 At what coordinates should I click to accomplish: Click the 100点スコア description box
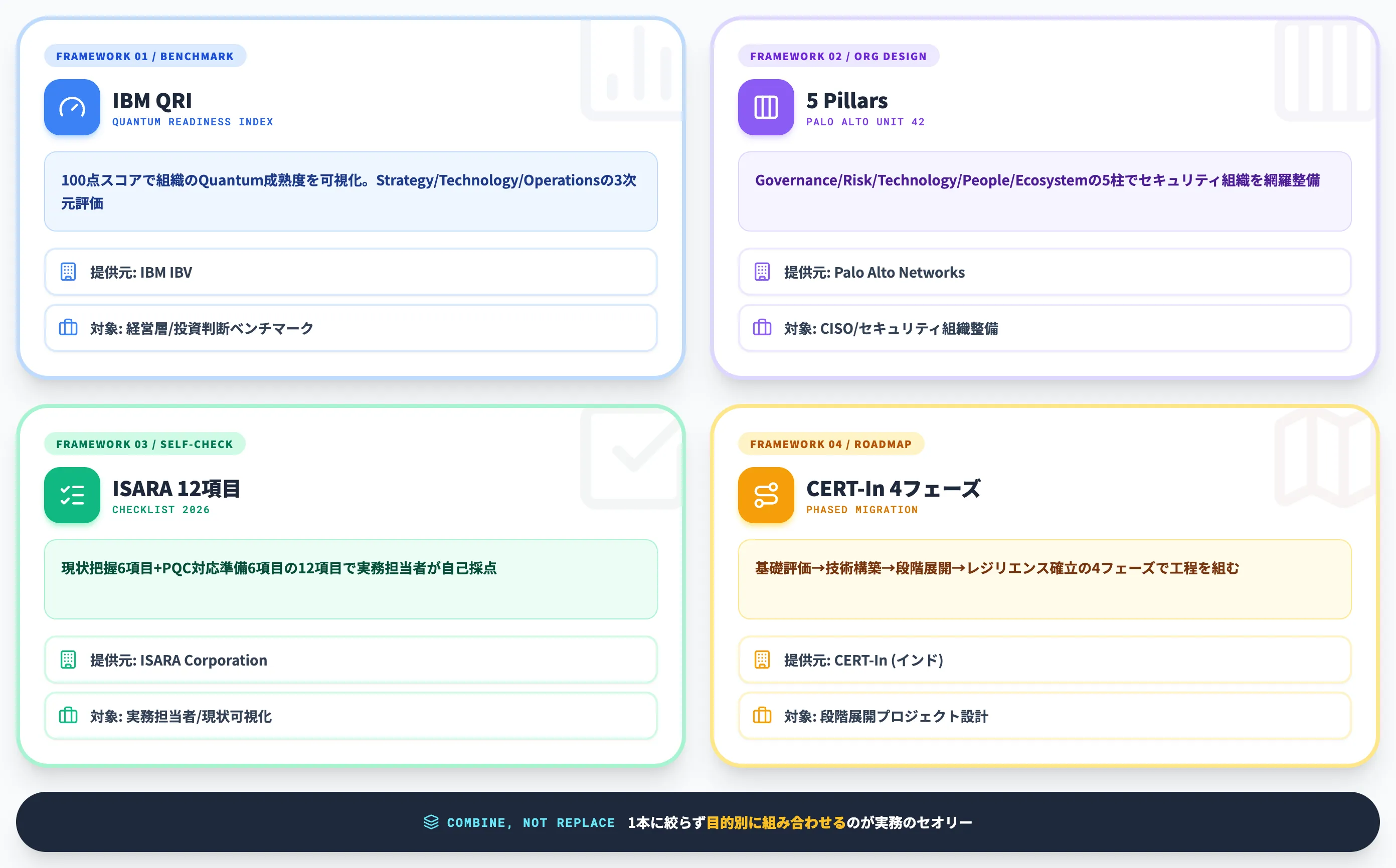point(351,192)
